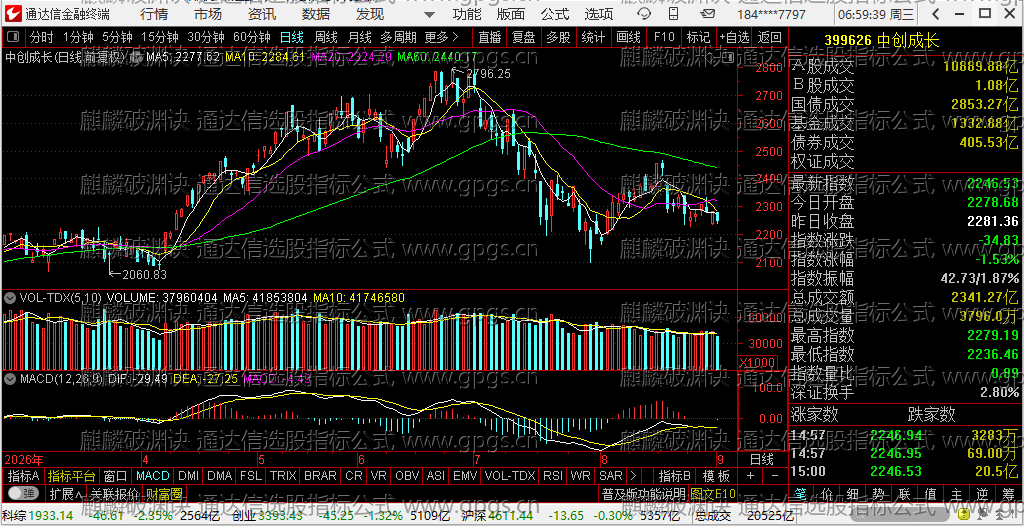Add stock via +自选 button
The image size is (1024, 526).
[x=735, y=37]
